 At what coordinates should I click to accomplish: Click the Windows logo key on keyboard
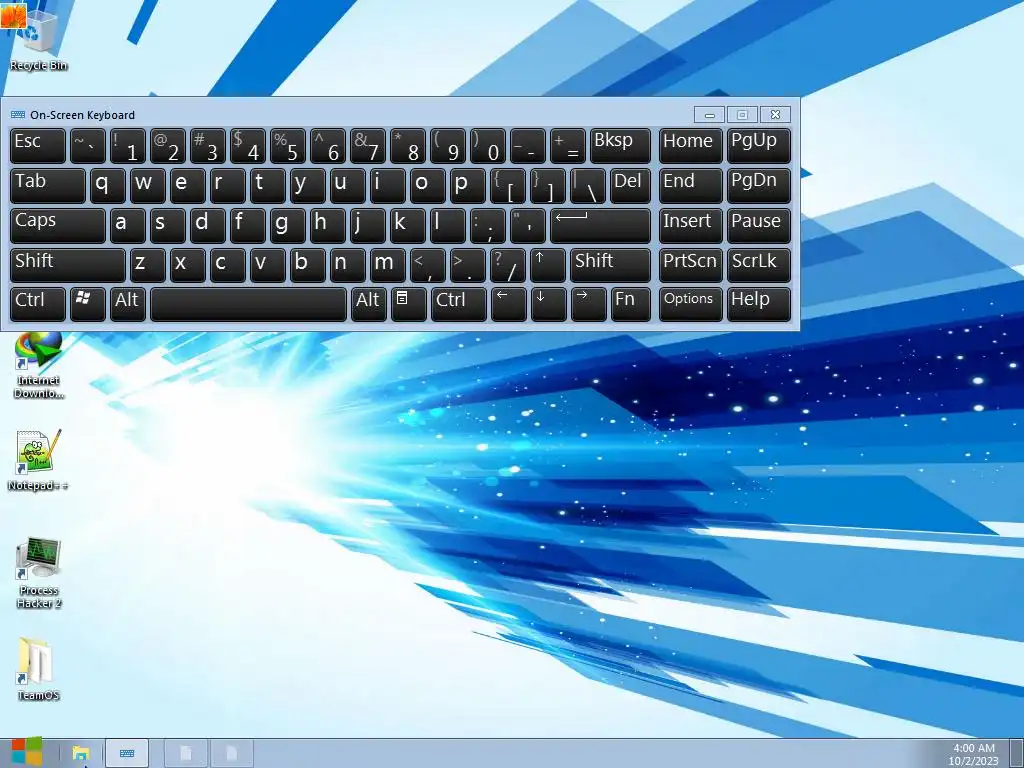tap(88, 304)
